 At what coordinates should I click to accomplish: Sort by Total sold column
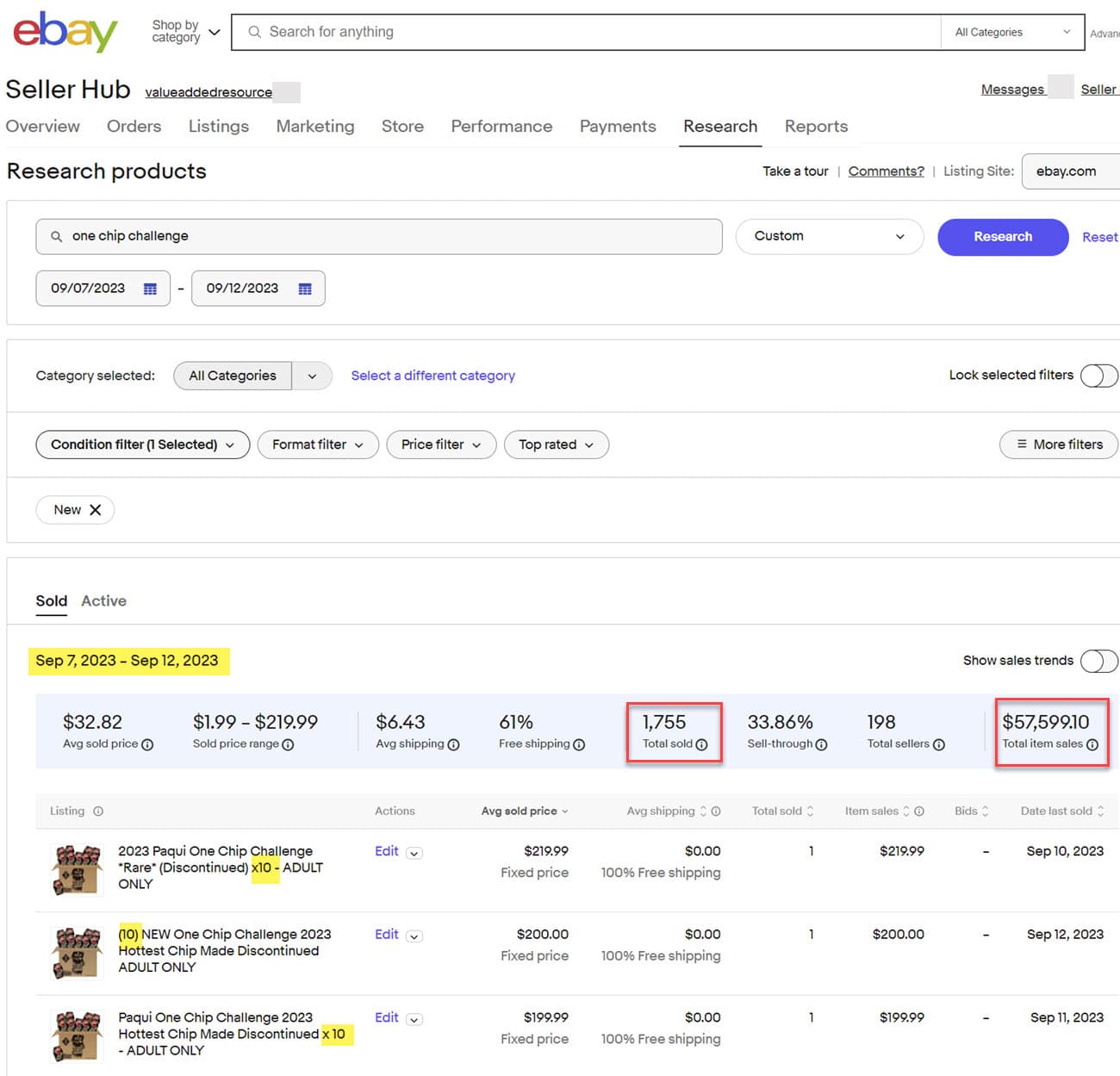click(x=782, y=811)
